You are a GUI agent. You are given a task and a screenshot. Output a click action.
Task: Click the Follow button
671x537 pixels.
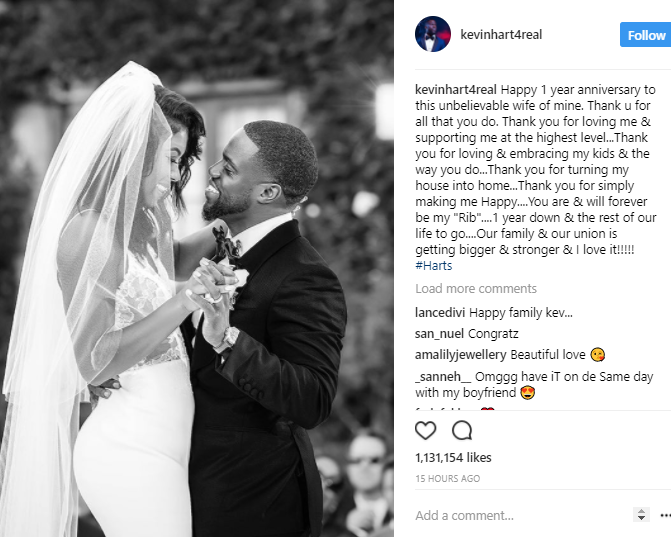tap(645, 35)
